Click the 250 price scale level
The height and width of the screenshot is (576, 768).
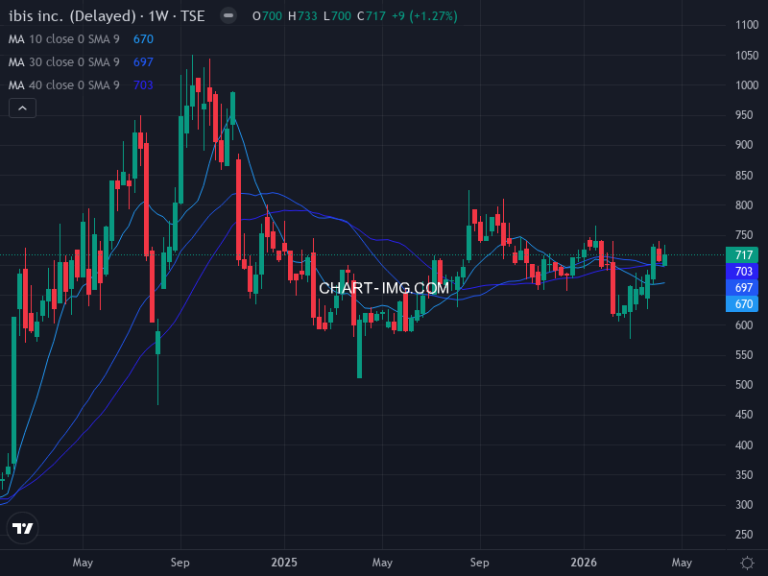point(746,535)
